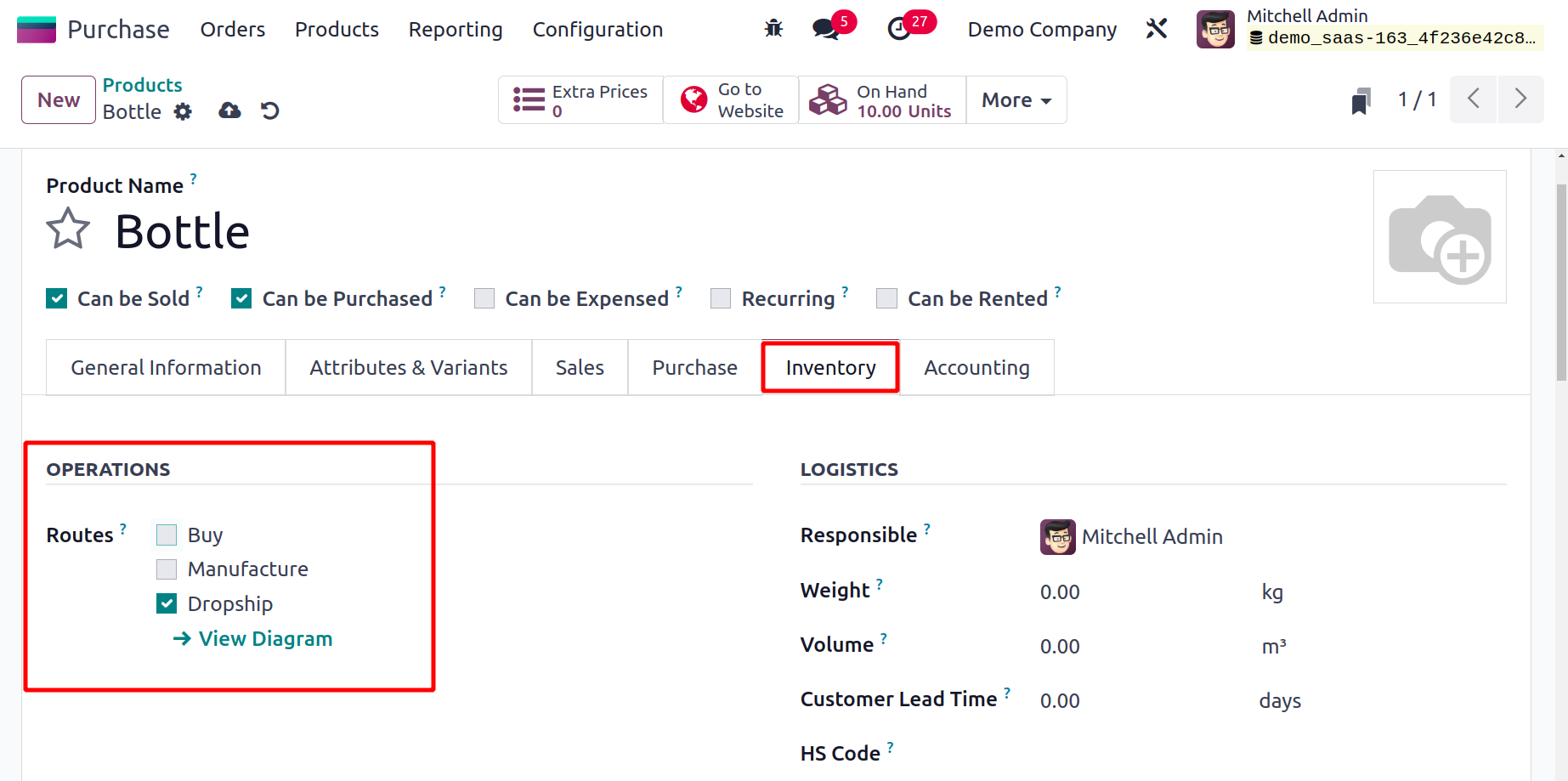Open the gear actions menu beside Bottle
Viewport: 1568px width, 781px height.
click(183, 112)
